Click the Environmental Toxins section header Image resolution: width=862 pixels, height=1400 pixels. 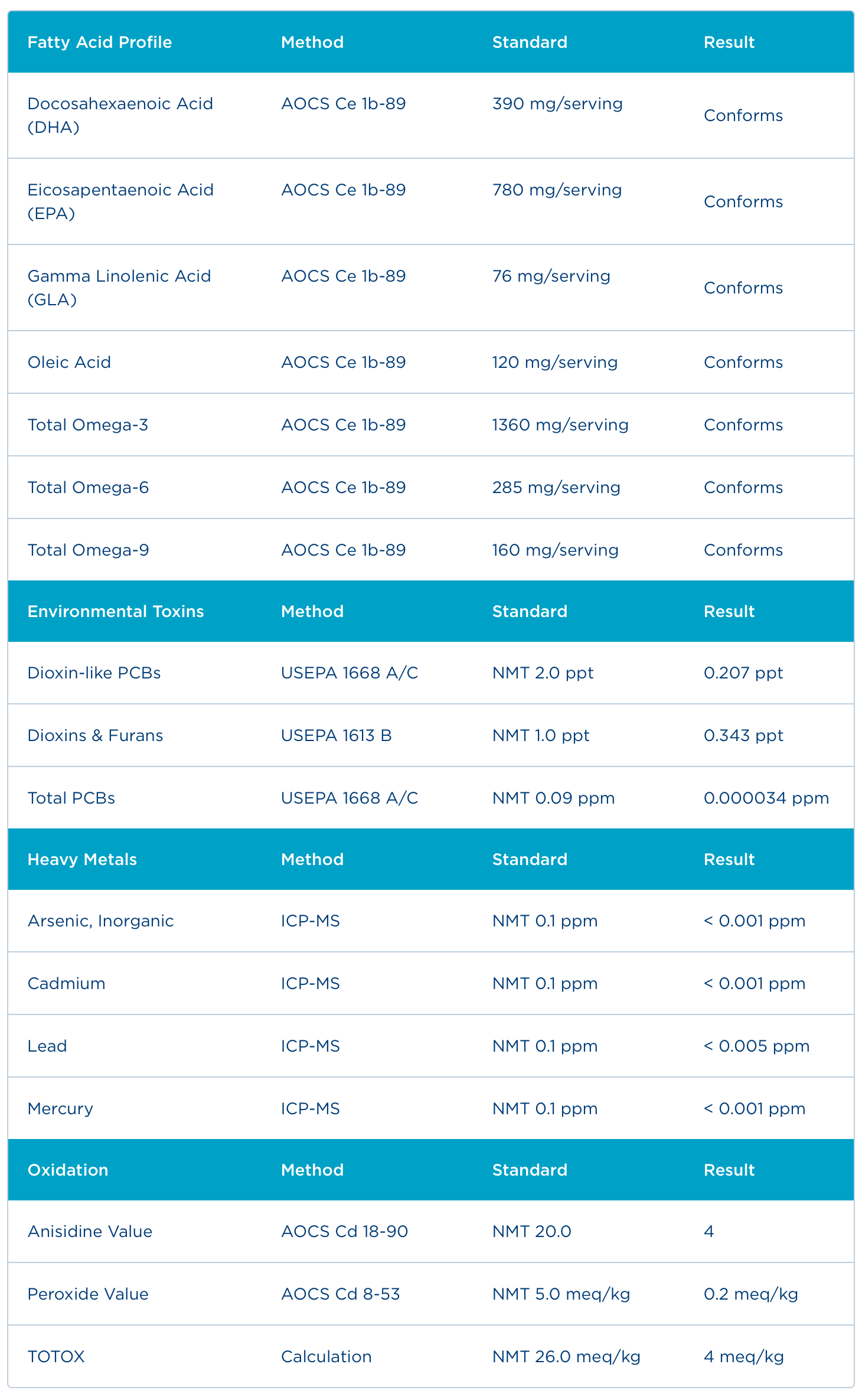pos(116,611)
